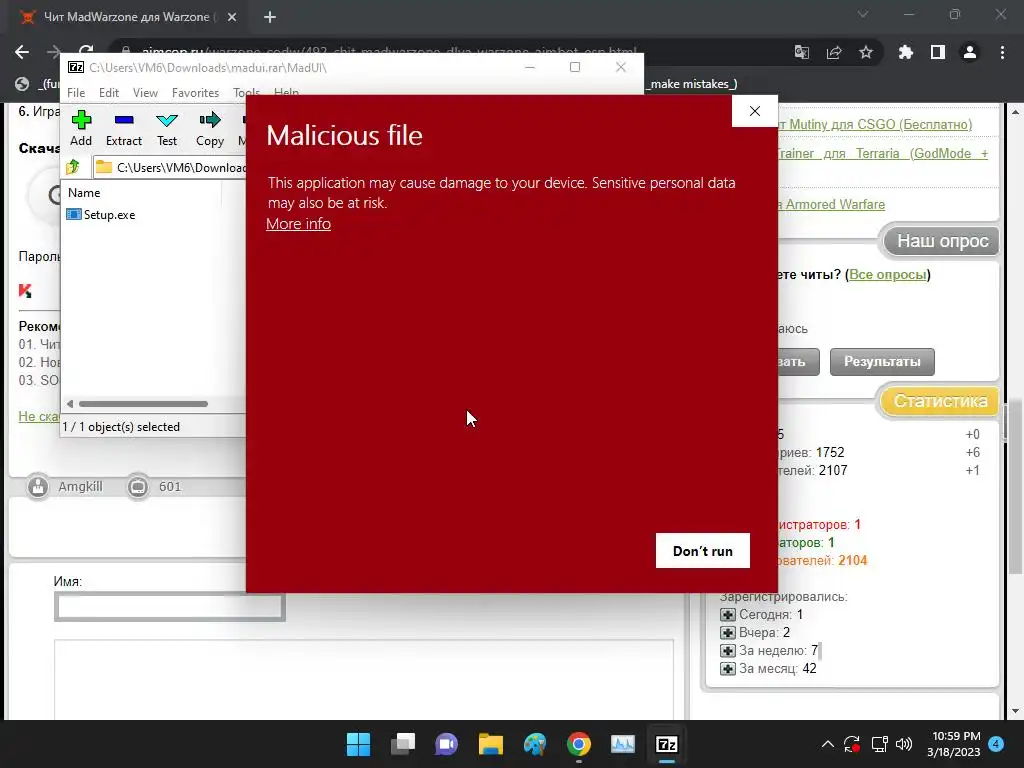
Task: Close the Malicious file dialog
Action: coord(754,111)
